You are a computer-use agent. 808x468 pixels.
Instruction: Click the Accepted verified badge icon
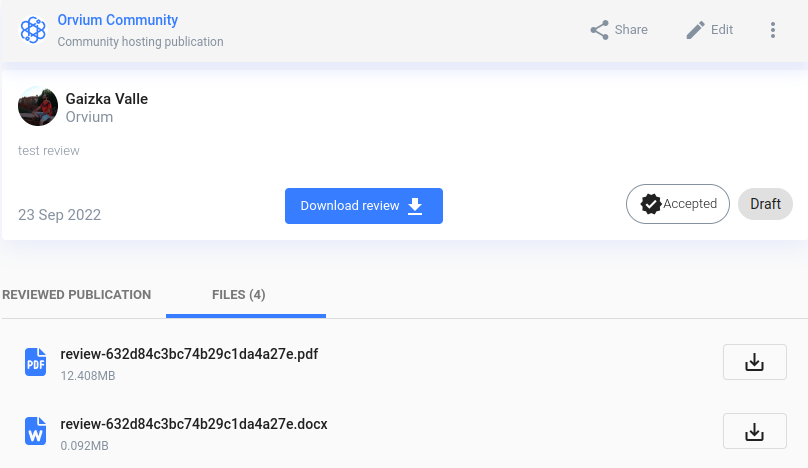(650, 204)
